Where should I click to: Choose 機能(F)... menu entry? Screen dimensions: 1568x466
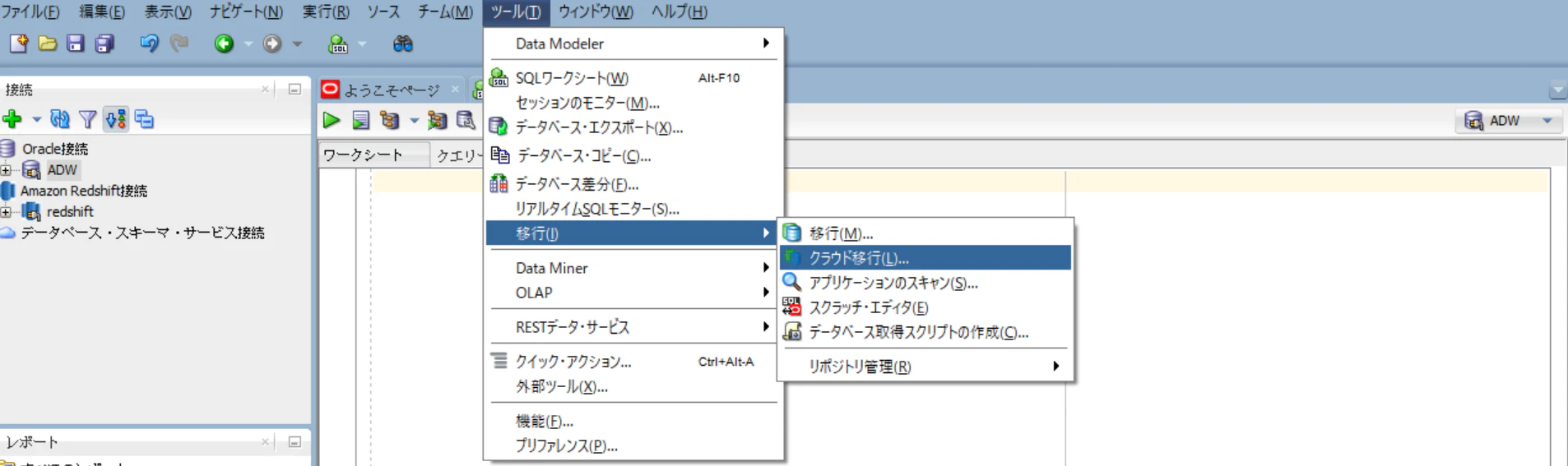[633, 421]
